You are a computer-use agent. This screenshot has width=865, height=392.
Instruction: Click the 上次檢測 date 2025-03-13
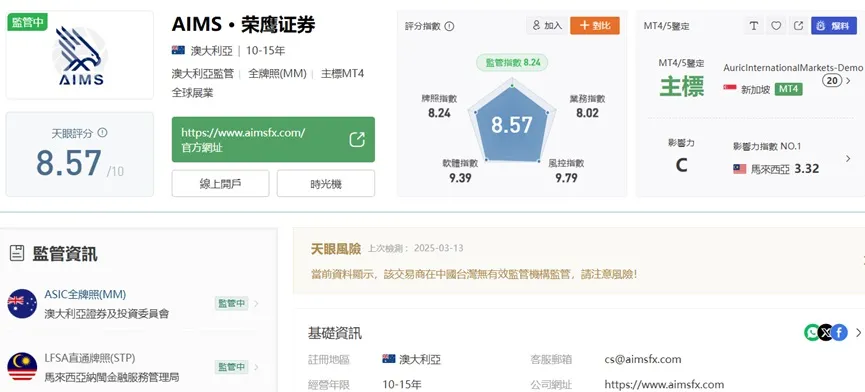point(439,248)
